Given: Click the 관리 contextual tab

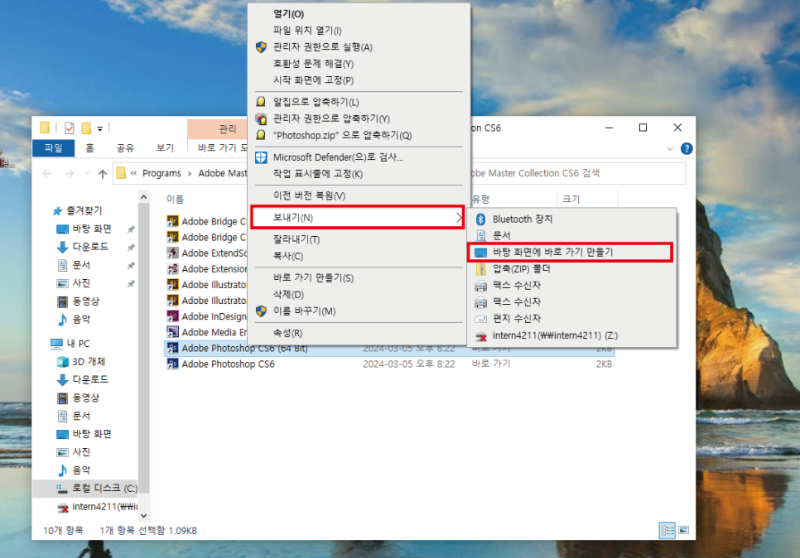Looking at the screenshot, I should tap(227, 129).
